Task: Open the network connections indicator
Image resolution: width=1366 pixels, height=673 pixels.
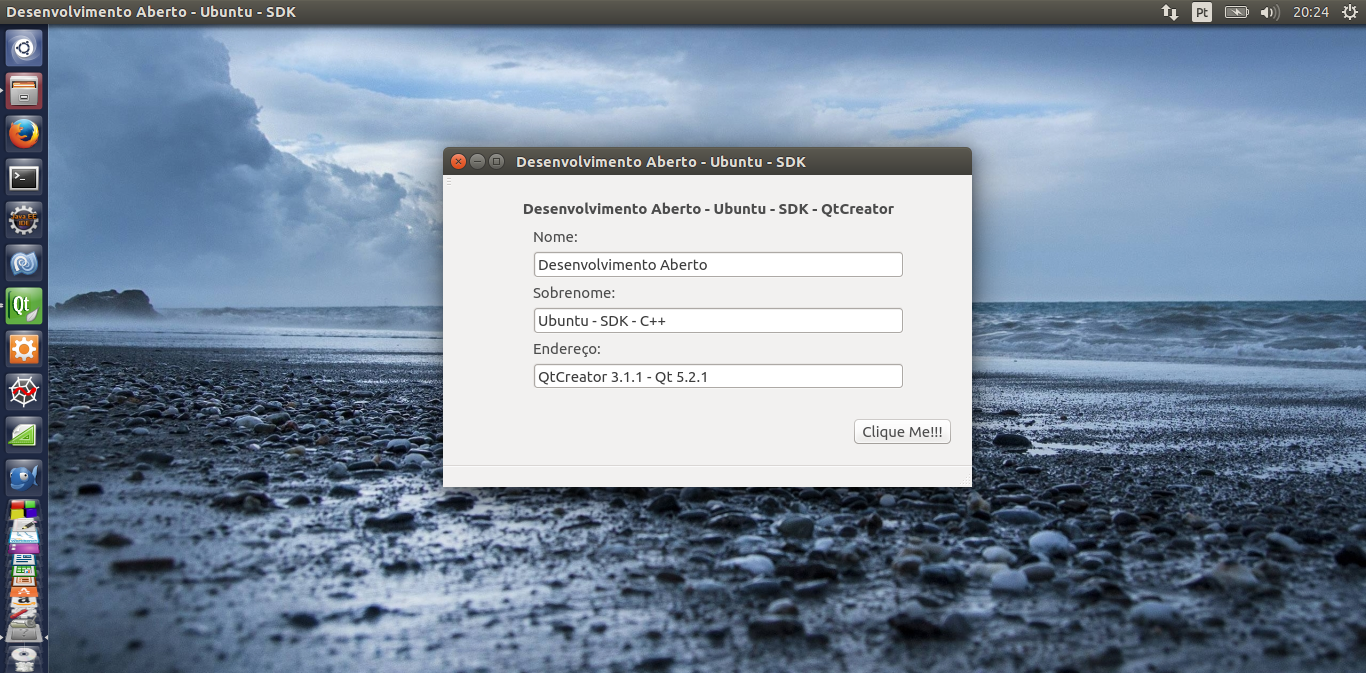Action: point(1169,13)
